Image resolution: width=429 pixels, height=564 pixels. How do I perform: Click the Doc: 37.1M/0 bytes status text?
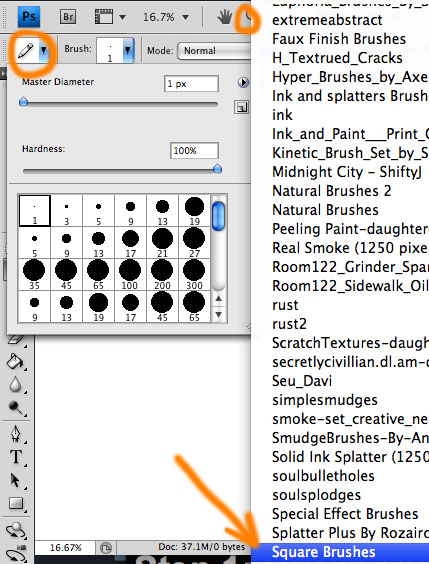click(x=201, y=547)
